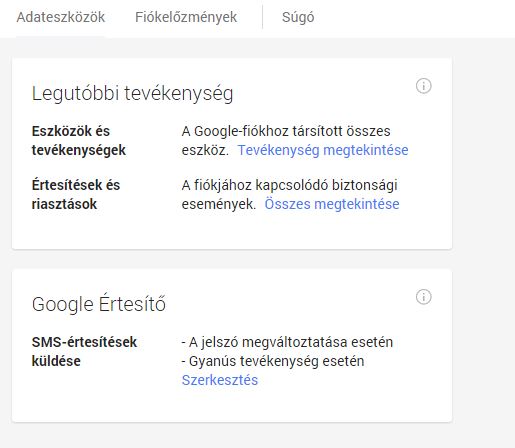
Task: Click the vertical divider beside Súgó
Action: [x=262, y=17]
